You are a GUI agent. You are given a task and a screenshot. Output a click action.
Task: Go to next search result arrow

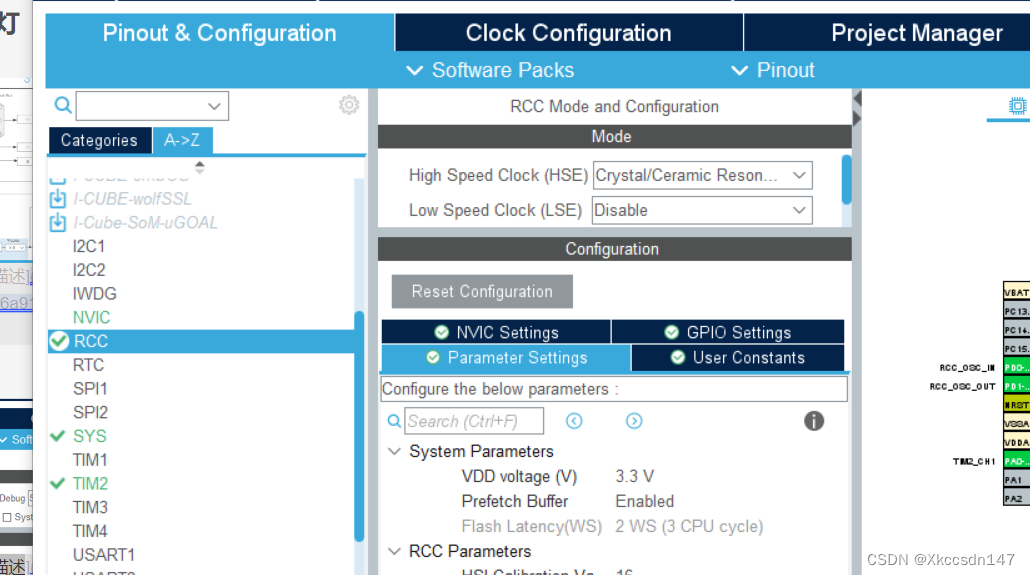(x=634, y=421)
